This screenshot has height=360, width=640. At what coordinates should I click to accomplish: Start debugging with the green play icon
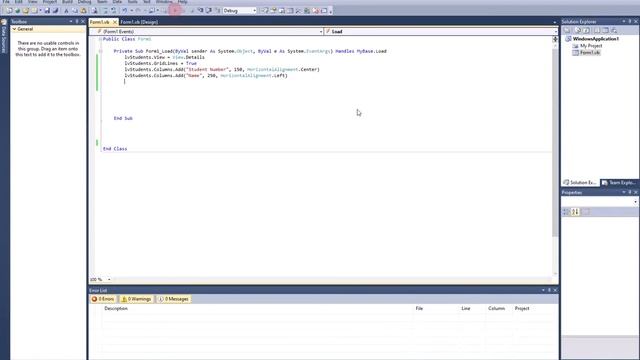click(x=175, y=11)
